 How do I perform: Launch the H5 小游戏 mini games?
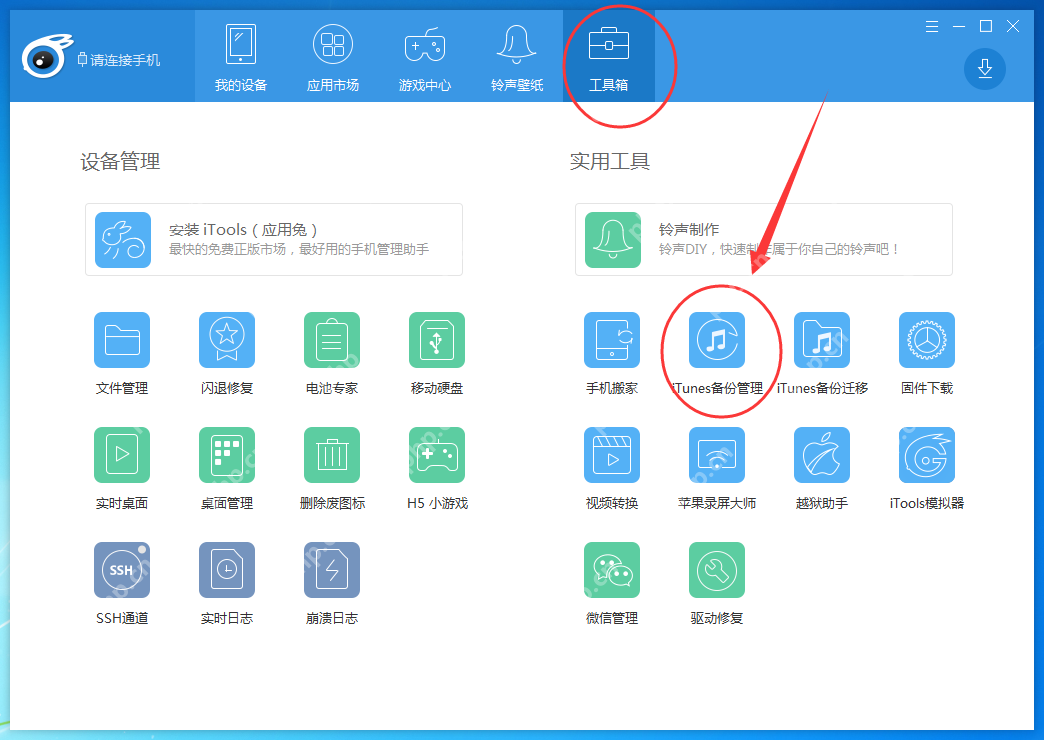click(x=437, y=455)
